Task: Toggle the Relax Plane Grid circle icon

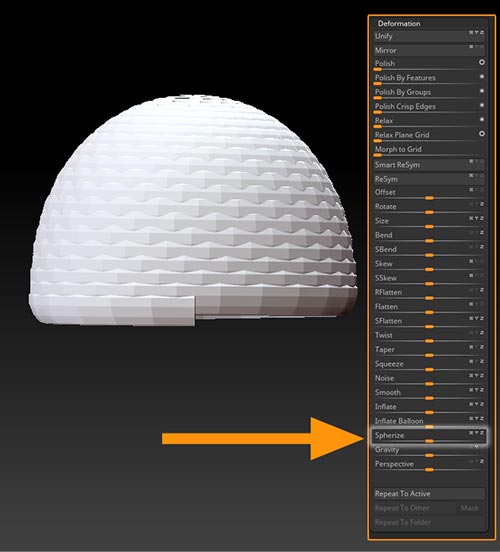Action: 482,134
